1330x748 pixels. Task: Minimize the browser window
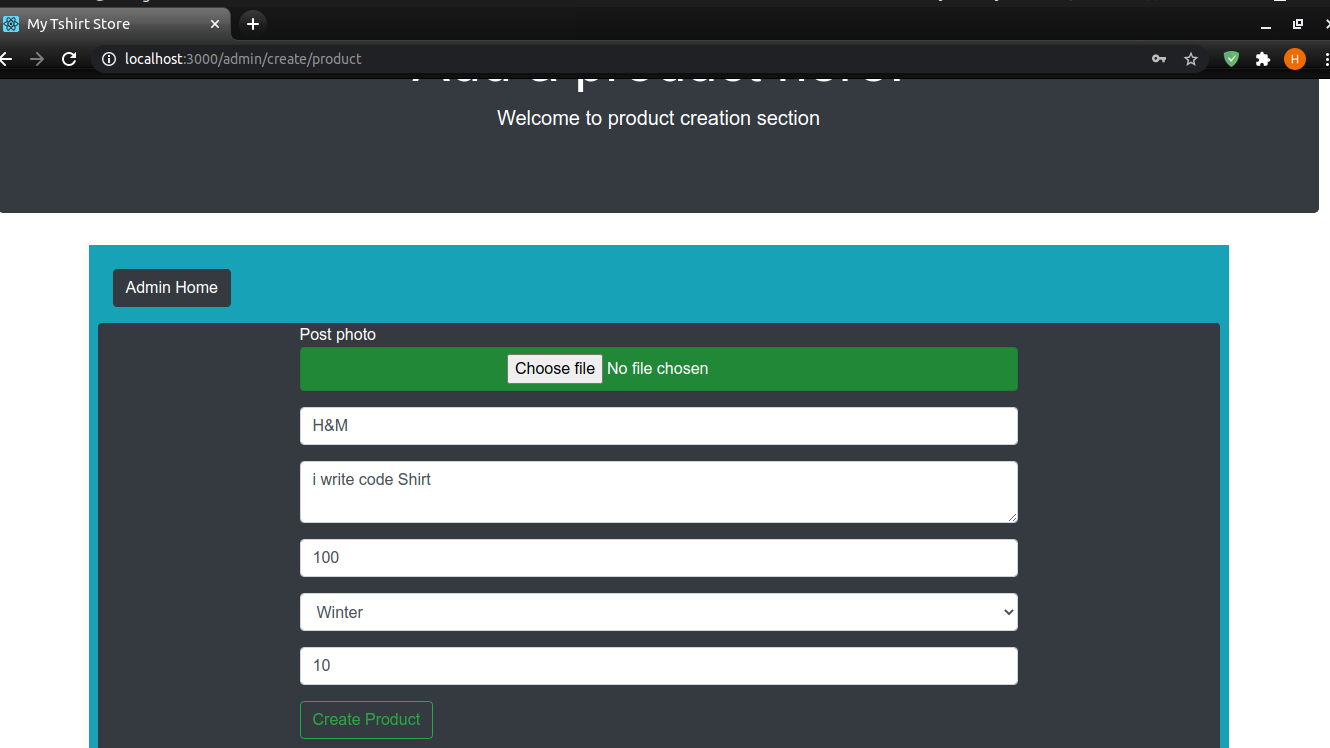pyautogui.click(x=1266, y=24)
